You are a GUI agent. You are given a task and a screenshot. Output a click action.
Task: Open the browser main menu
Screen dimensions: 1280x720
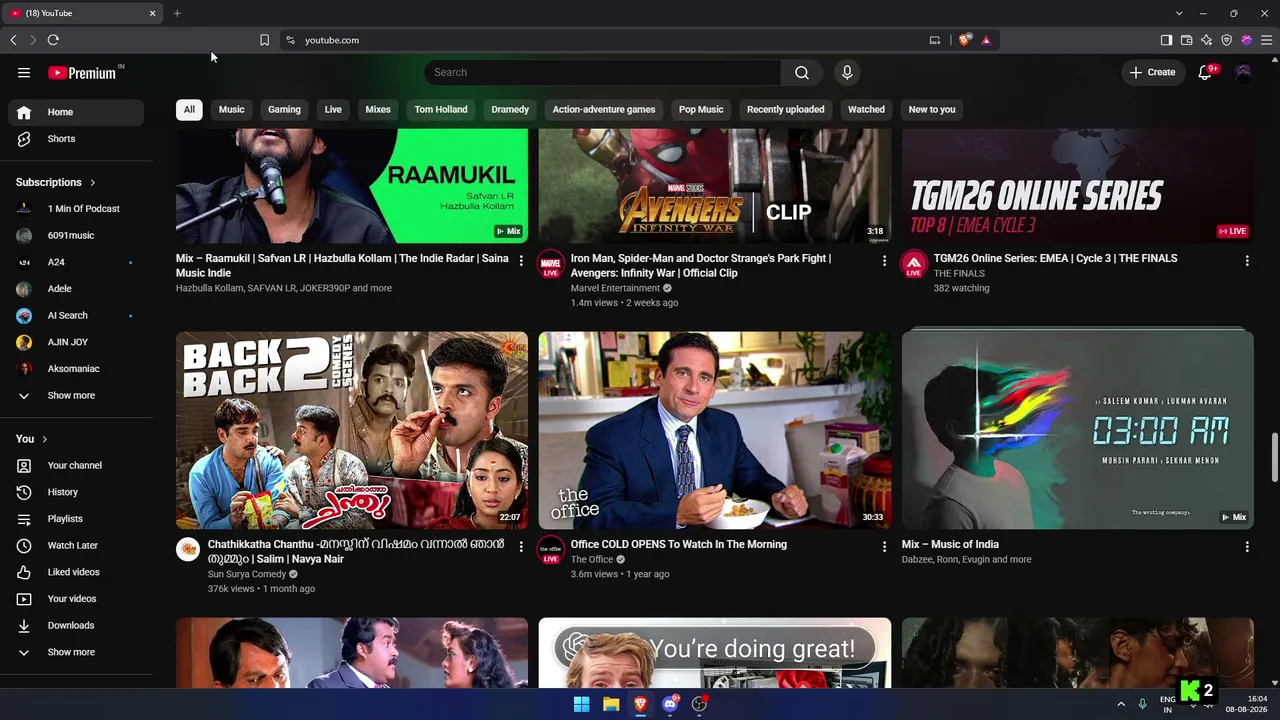pyautogui.click(x=1266, y=40)
